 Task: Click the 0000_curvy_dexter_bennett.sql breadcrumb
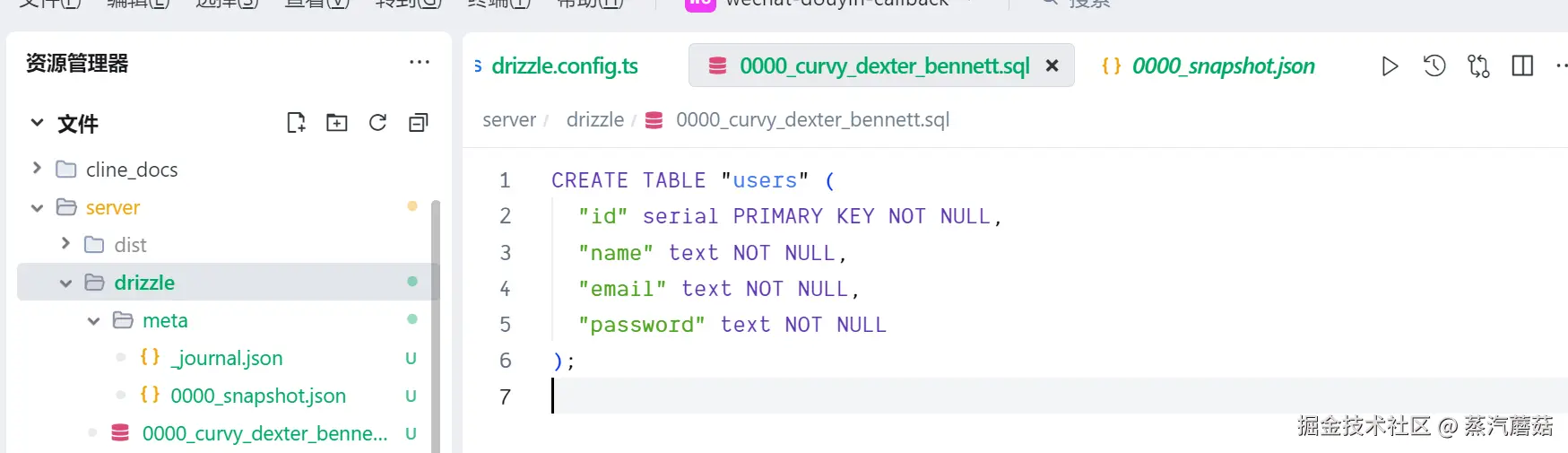(x=812, y=120)
